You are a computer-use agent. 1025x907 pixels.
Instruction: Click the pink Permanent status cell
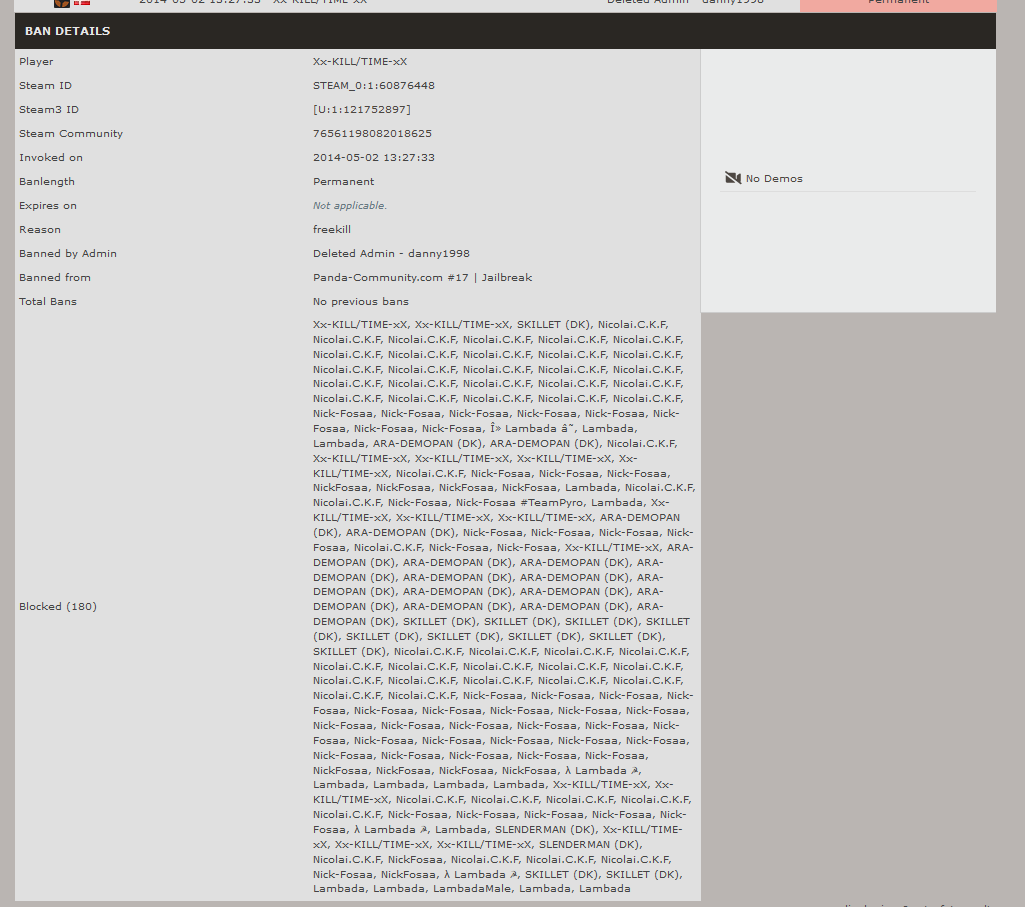[897, 4]
